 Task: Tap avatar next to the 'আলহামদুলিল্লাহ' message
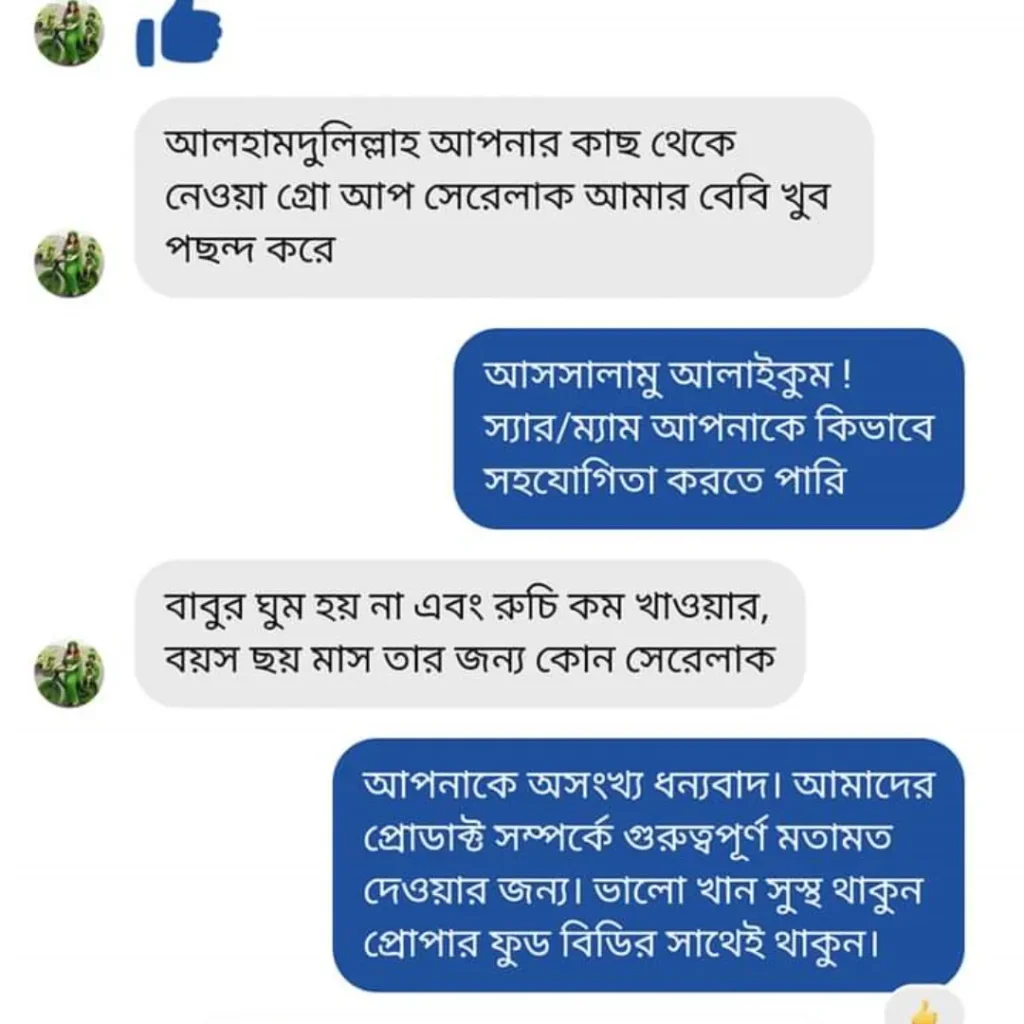click(x=69, y=264)
